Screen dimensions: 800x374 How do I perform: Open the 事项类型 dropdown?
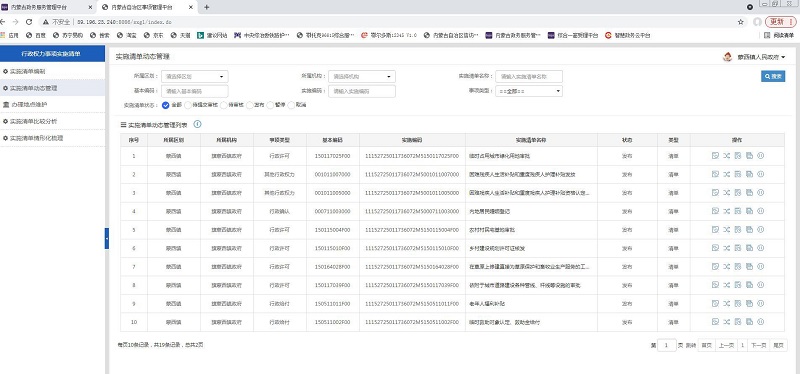(x=529, y=91)
